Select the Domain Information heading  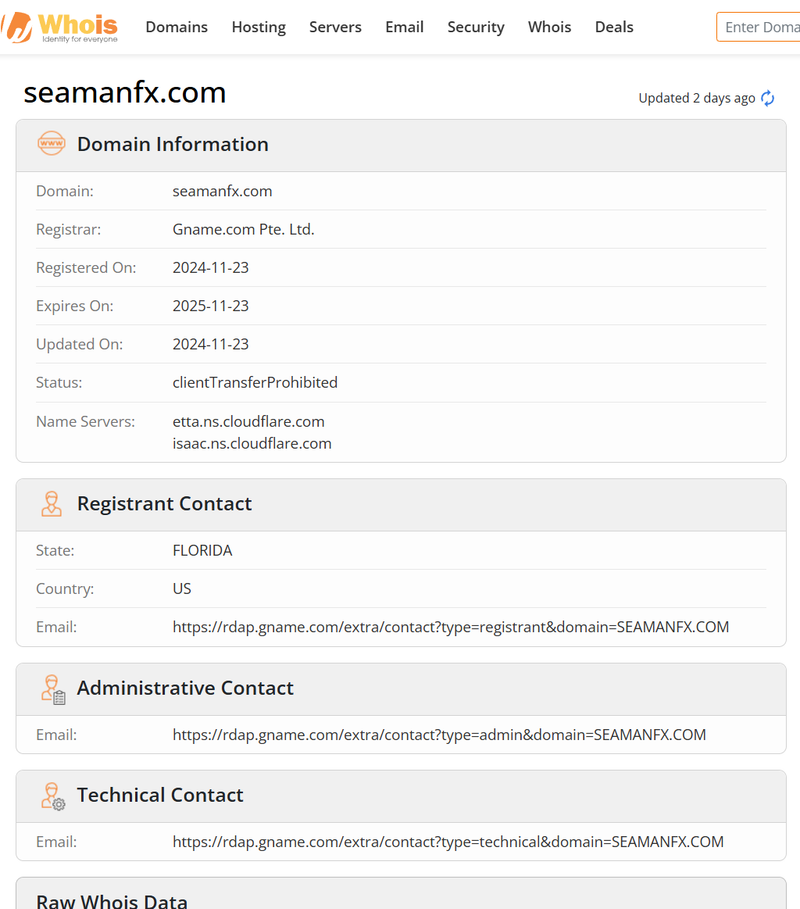(x=173, y=144)
